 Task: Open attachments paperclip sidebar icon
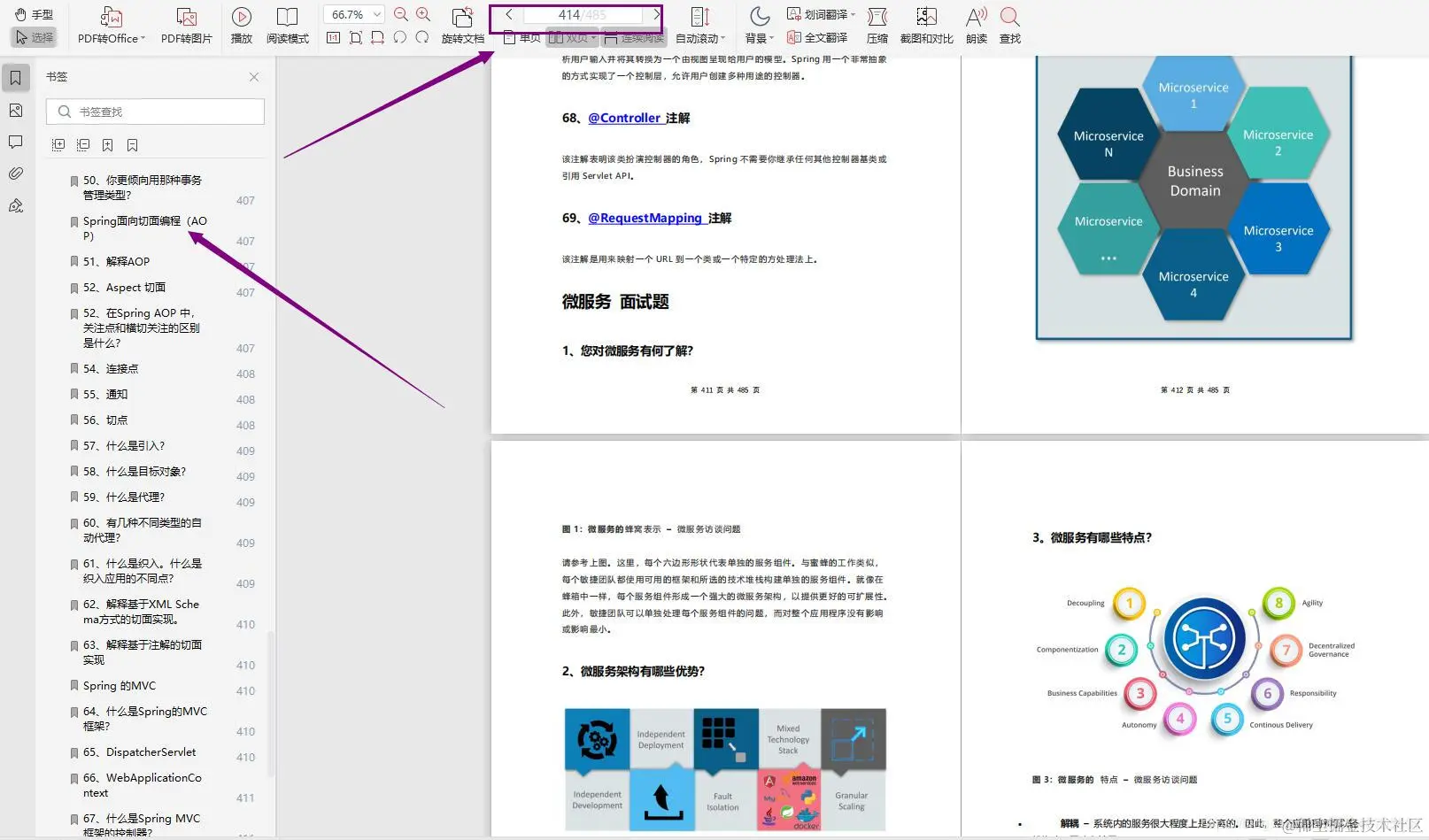[x=16, y=173]
